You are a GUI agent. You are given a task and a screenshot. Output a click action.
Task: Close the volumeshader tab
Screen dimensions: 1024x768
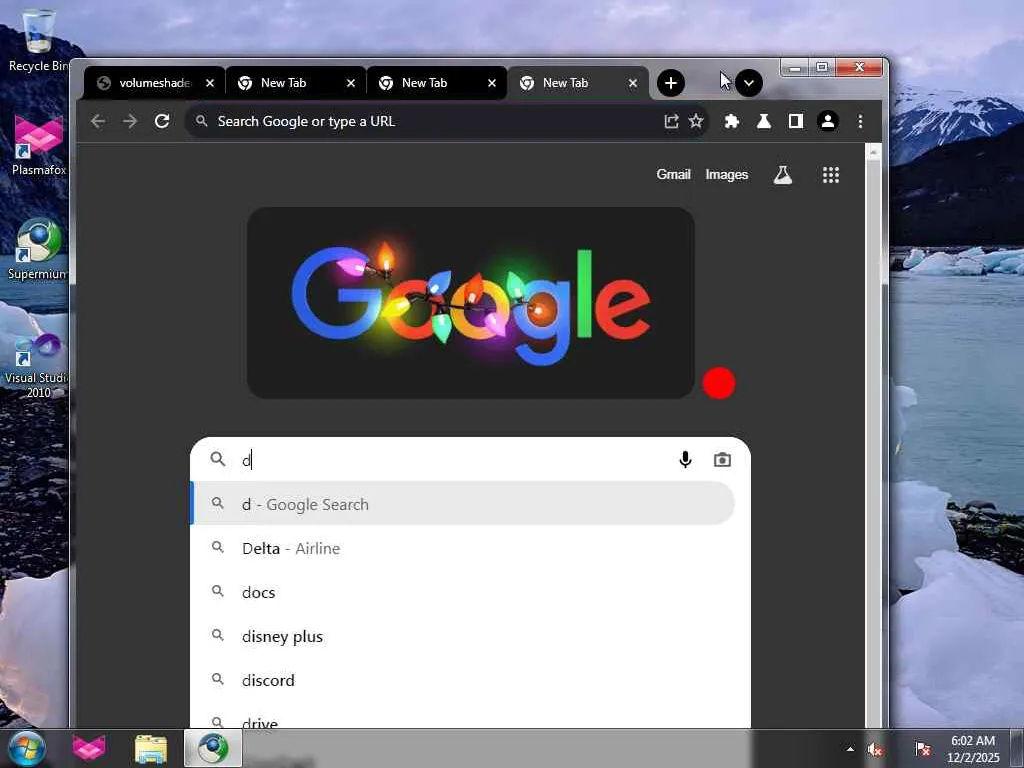(x=210, y=83)
